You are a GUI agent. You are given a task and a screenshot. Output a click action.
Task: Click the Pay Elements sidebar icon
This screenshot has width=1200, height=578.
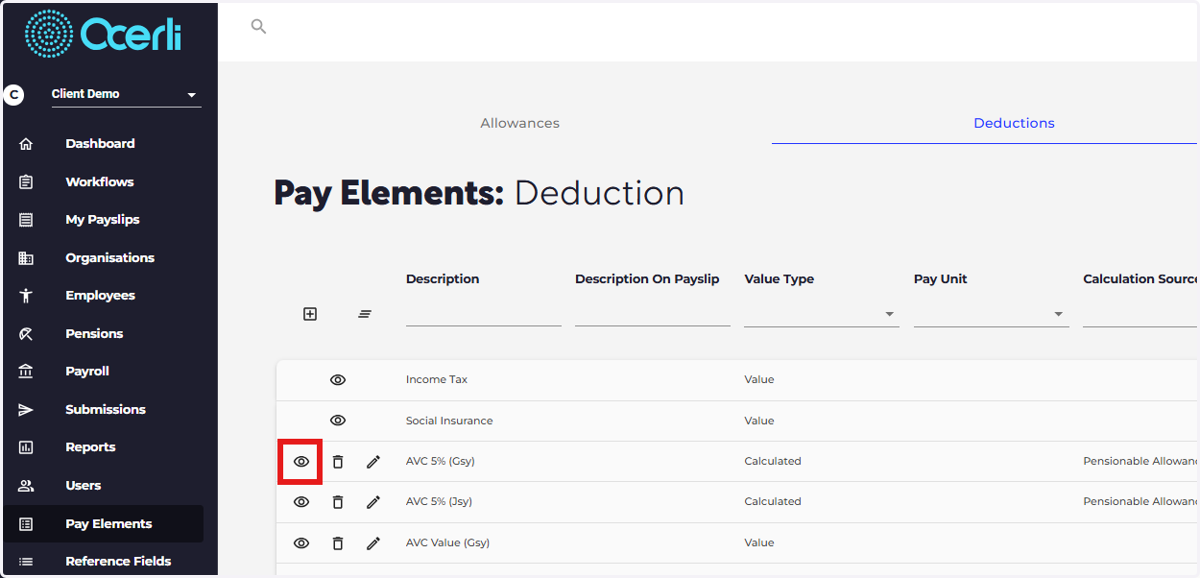point(26,524)
